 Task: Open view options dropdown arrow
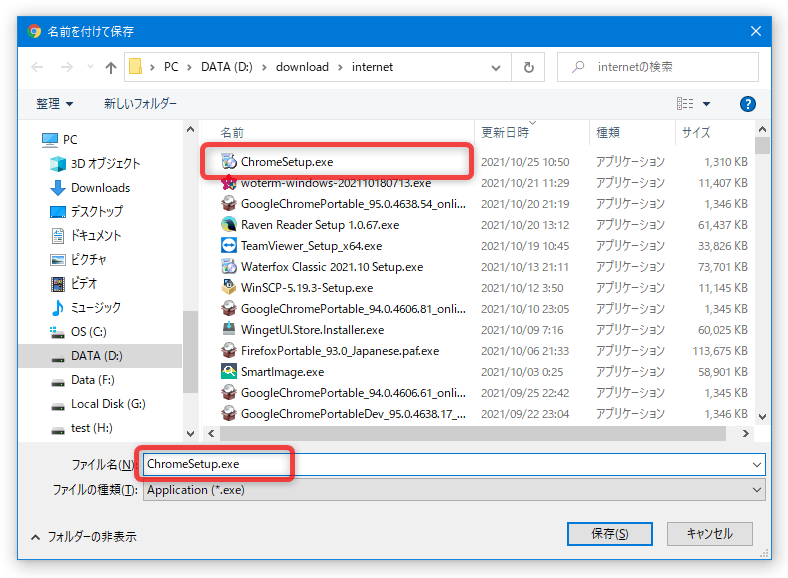(707, 104)
